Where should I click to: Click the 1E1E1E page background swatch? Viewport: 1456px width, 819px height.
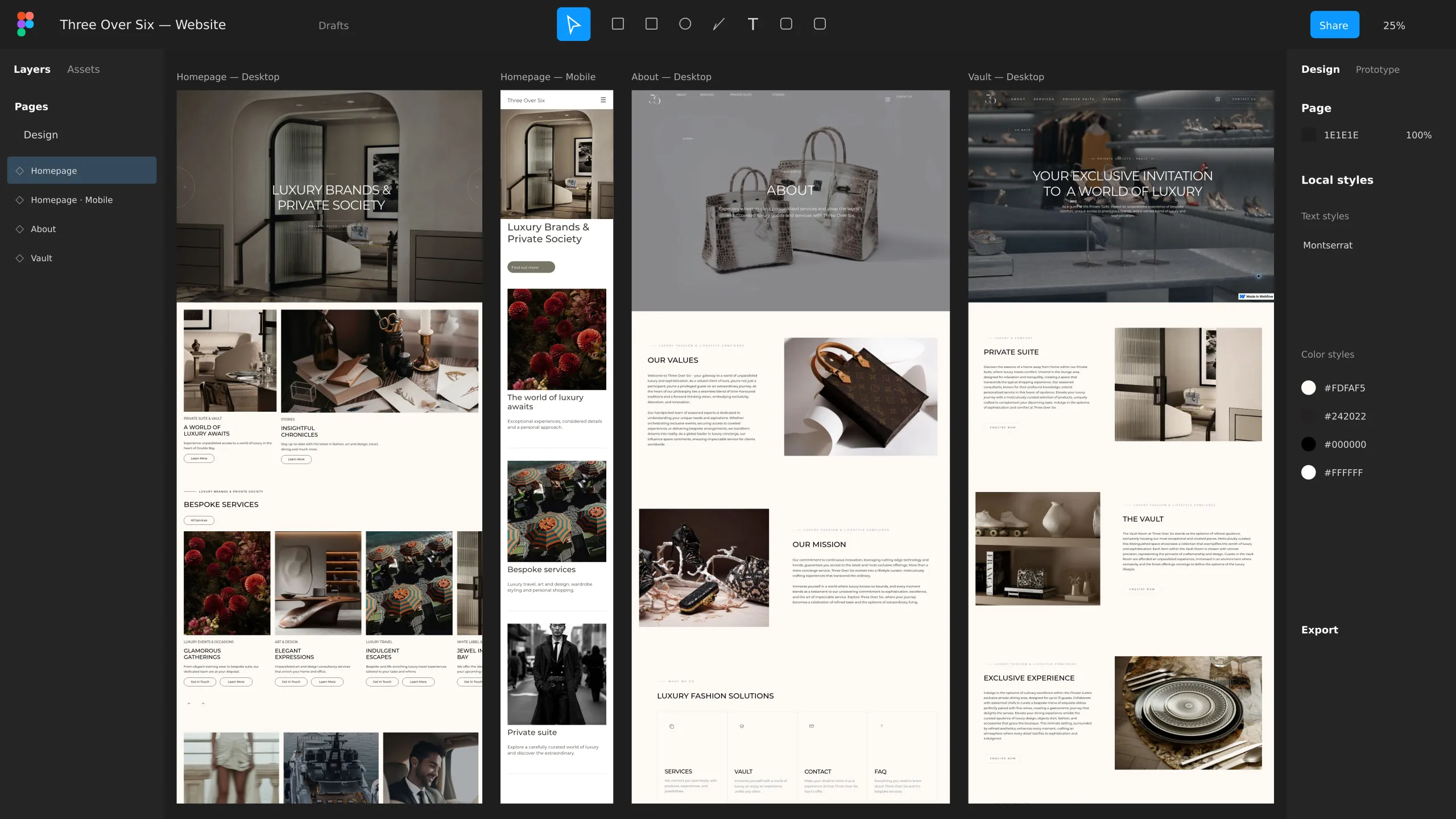(1309, 135)
